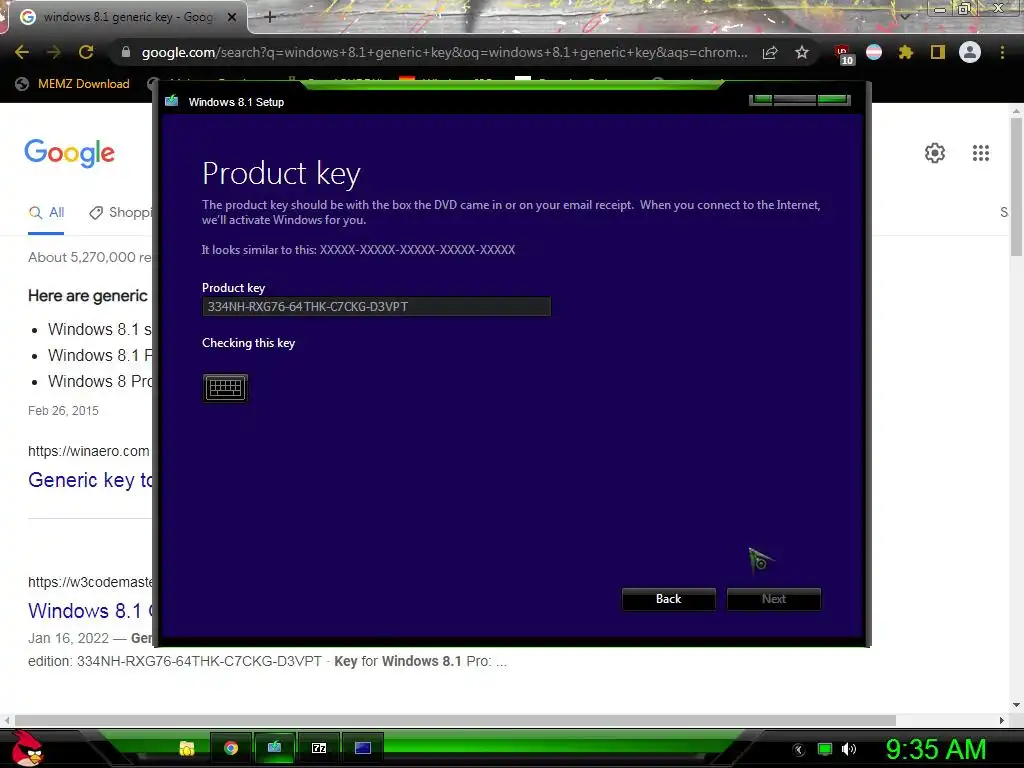Open the Generic key winaero result link
The height and width of the screenshot is (768, 1024).
pos(90,480)
